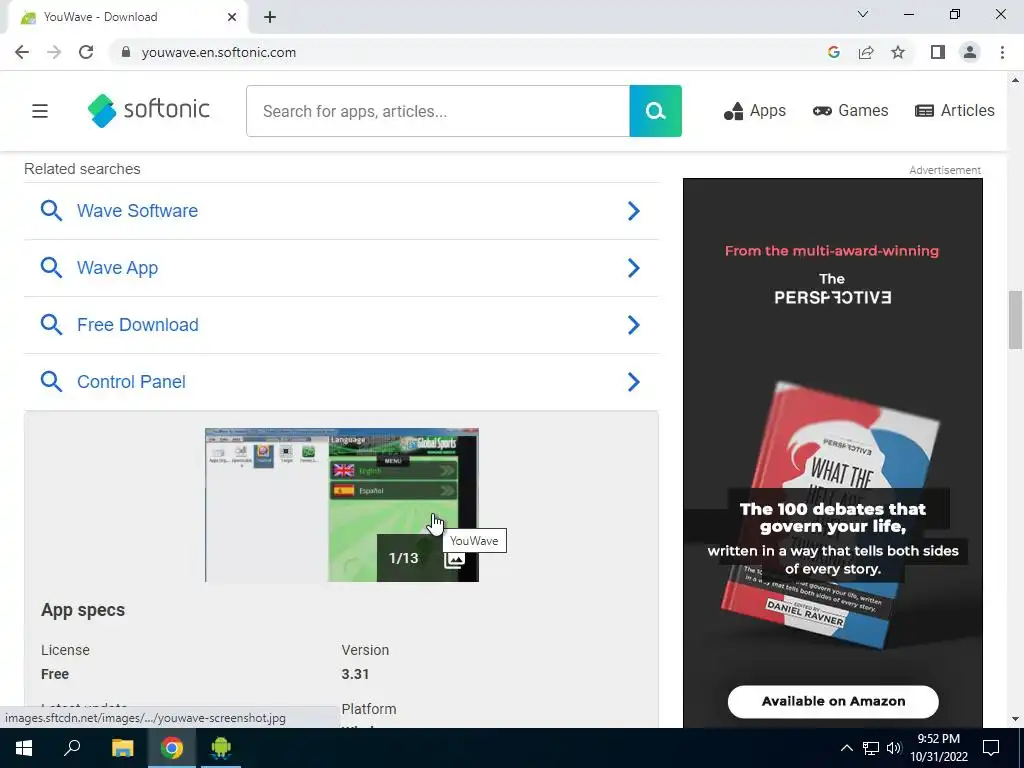Open File Explorer from taskbar
Screen dimensions: 1024x768
pyautogui.click(x=122, y=748)
